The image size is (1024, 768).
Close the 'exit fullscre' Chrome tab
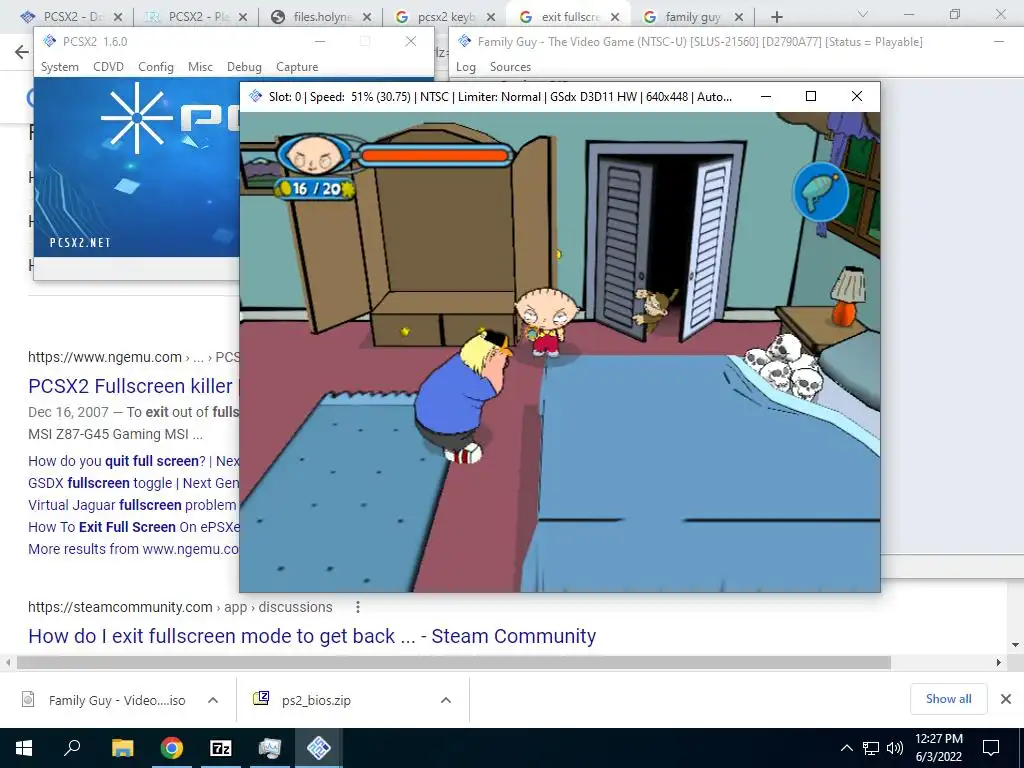615,17
